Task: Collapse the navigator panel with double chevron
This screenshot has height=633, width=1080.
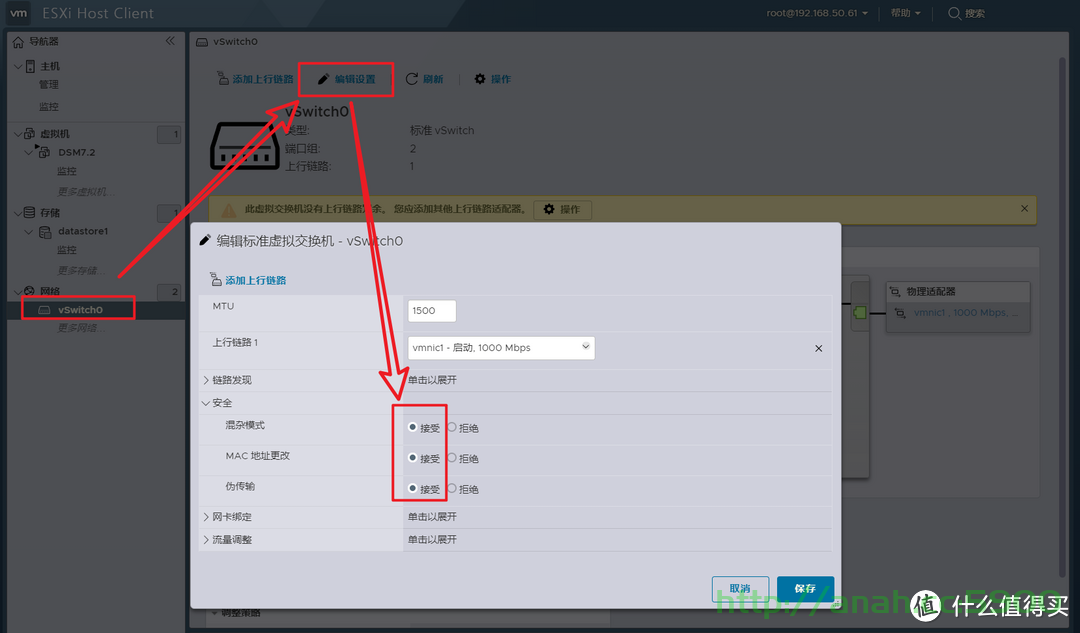Action: click(170, 41)
